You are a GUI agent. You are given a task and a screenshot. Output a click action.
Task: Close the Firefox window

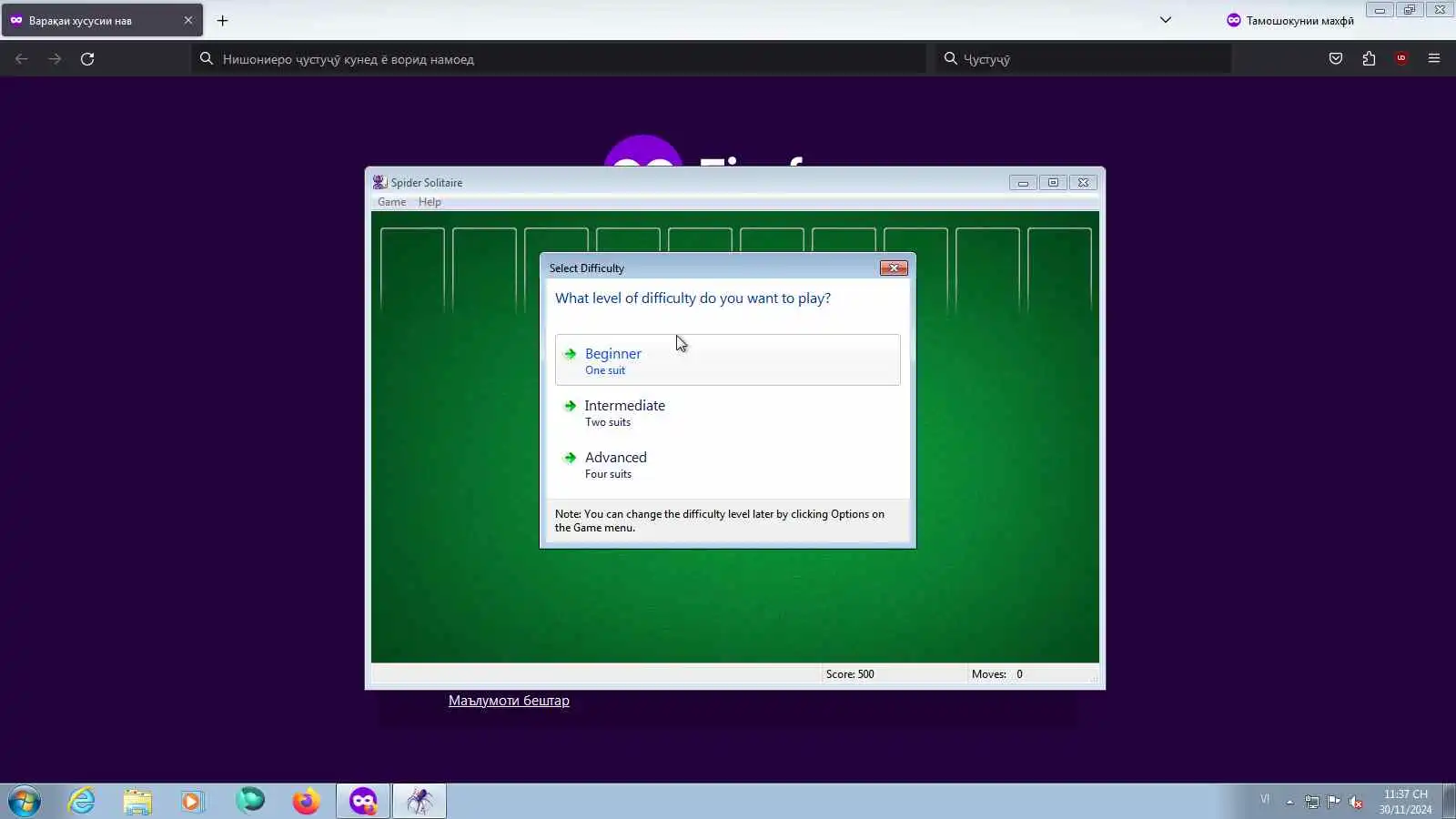1440,10
